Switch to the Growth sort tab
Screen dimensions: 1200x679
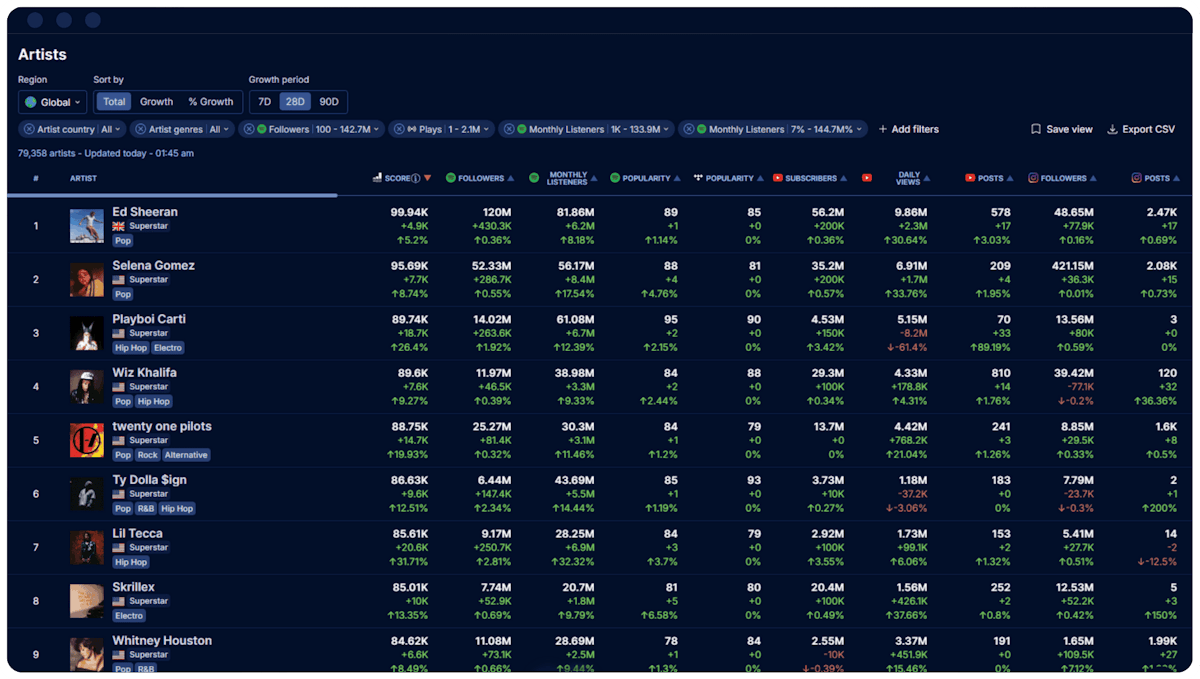pos(156,102)
